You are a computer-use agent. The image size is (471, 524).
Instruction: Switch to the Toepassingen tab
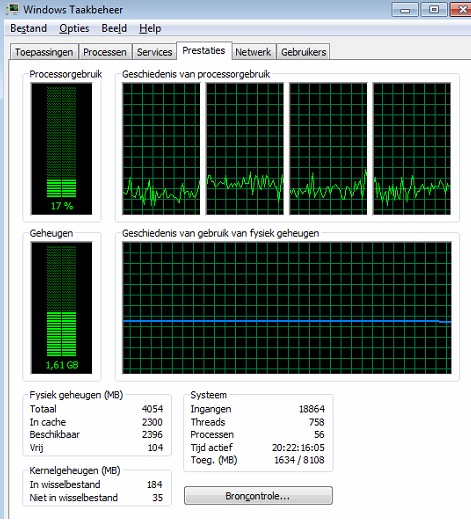click(x=44, y=52)
